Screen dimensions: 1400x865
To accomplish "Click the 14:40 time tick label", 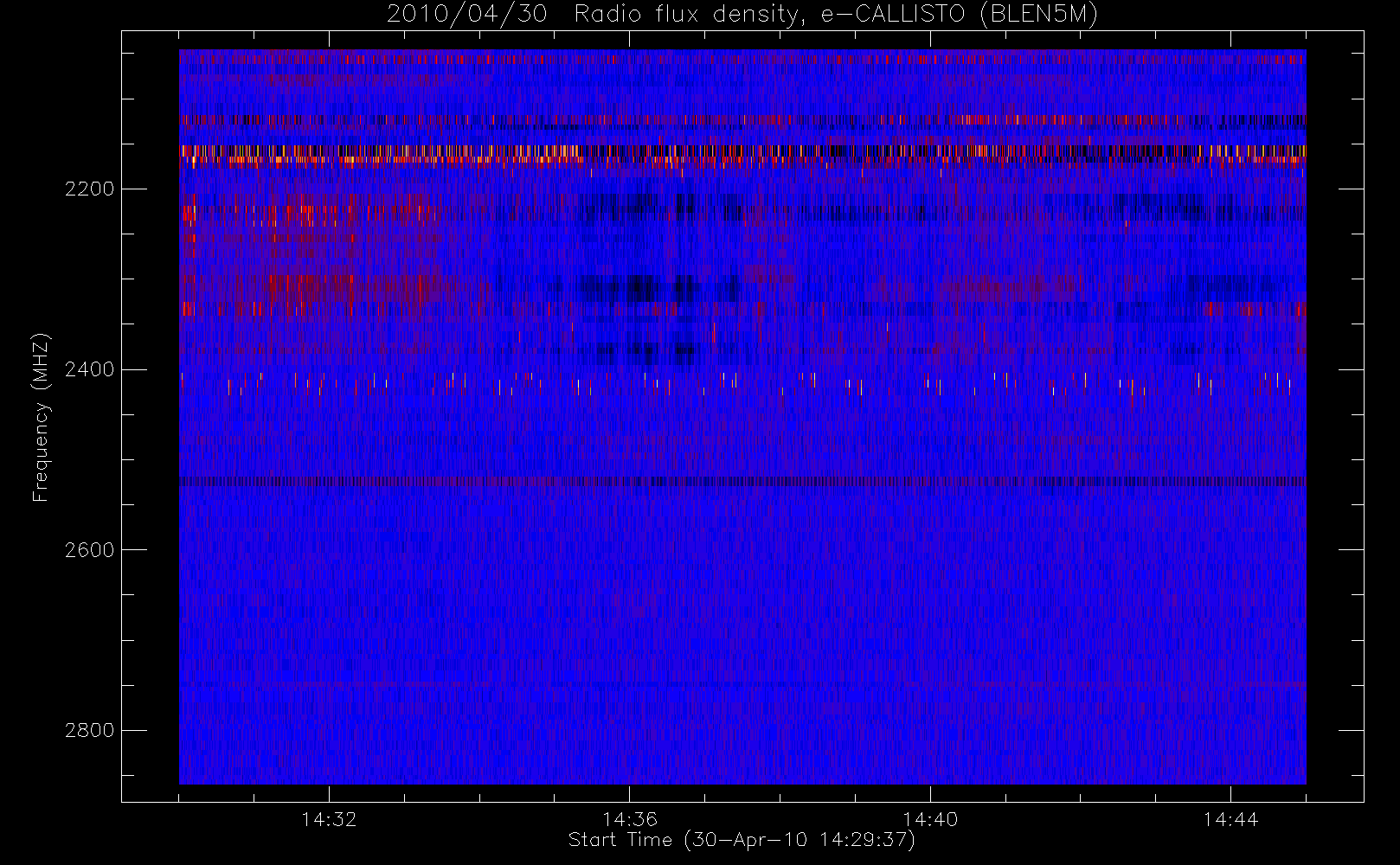I will point(930,819).
